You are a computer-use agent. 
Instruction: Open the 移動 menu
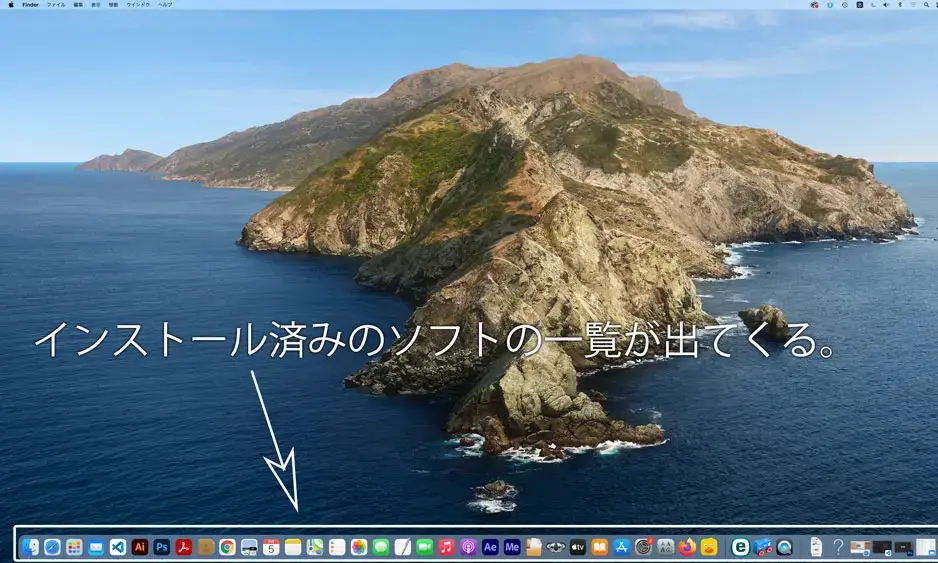[x=113, y=4]
